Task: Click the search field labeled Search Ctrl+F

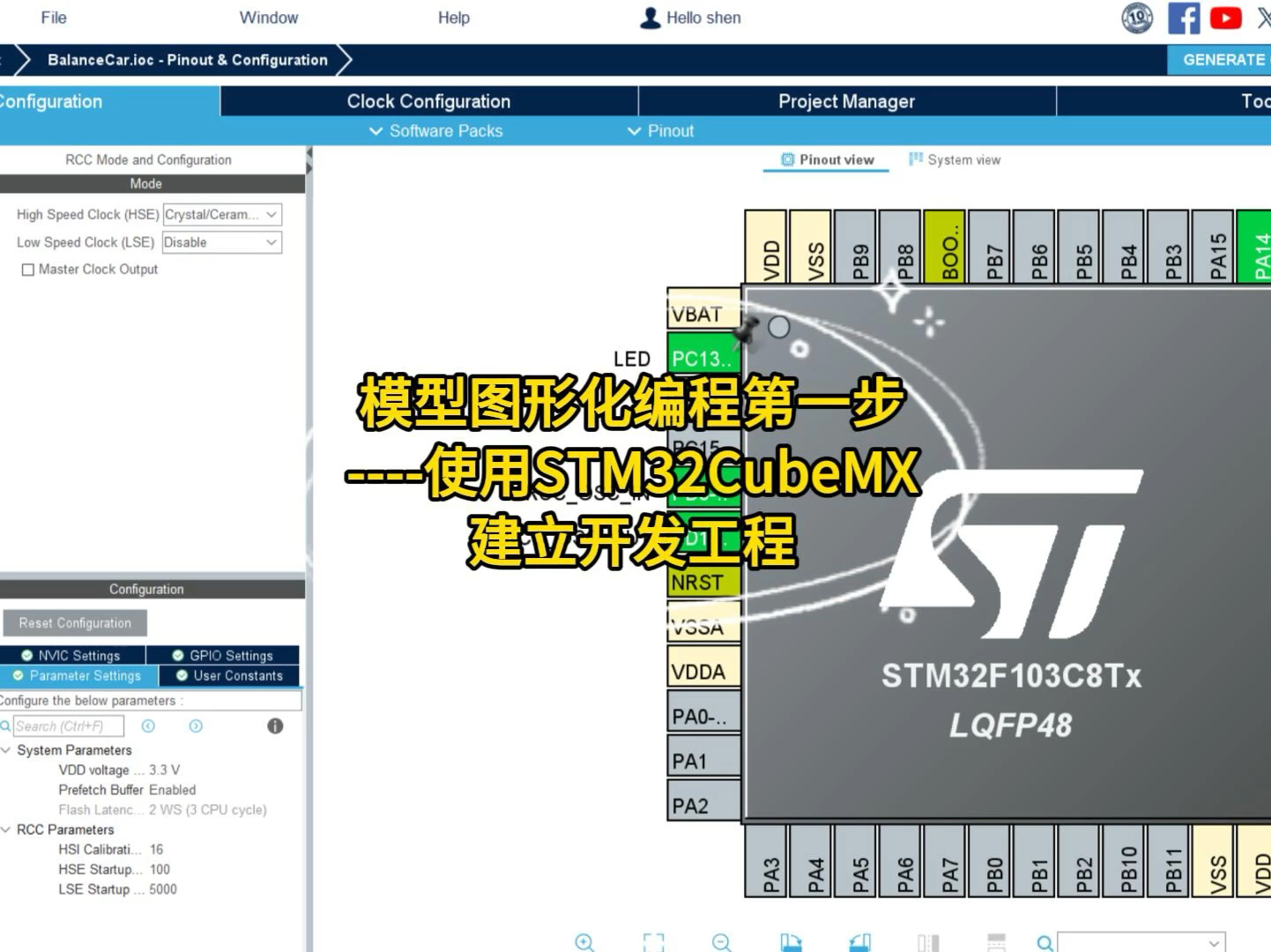Action: click(69, 725)
